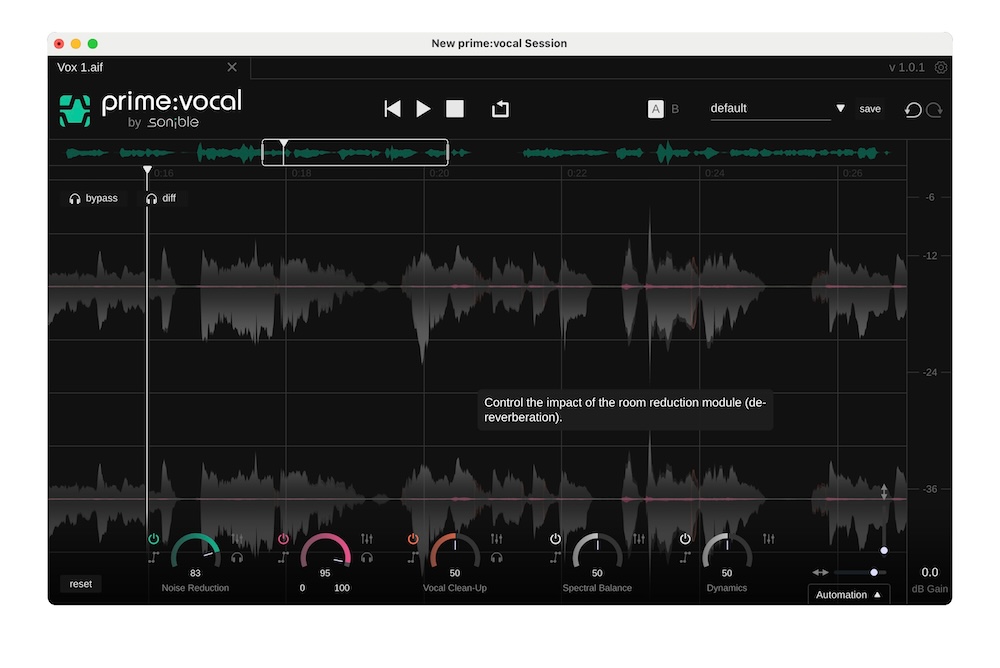
Task: Click the reset button
Action: pyautogui.click(x=80, y=583)
